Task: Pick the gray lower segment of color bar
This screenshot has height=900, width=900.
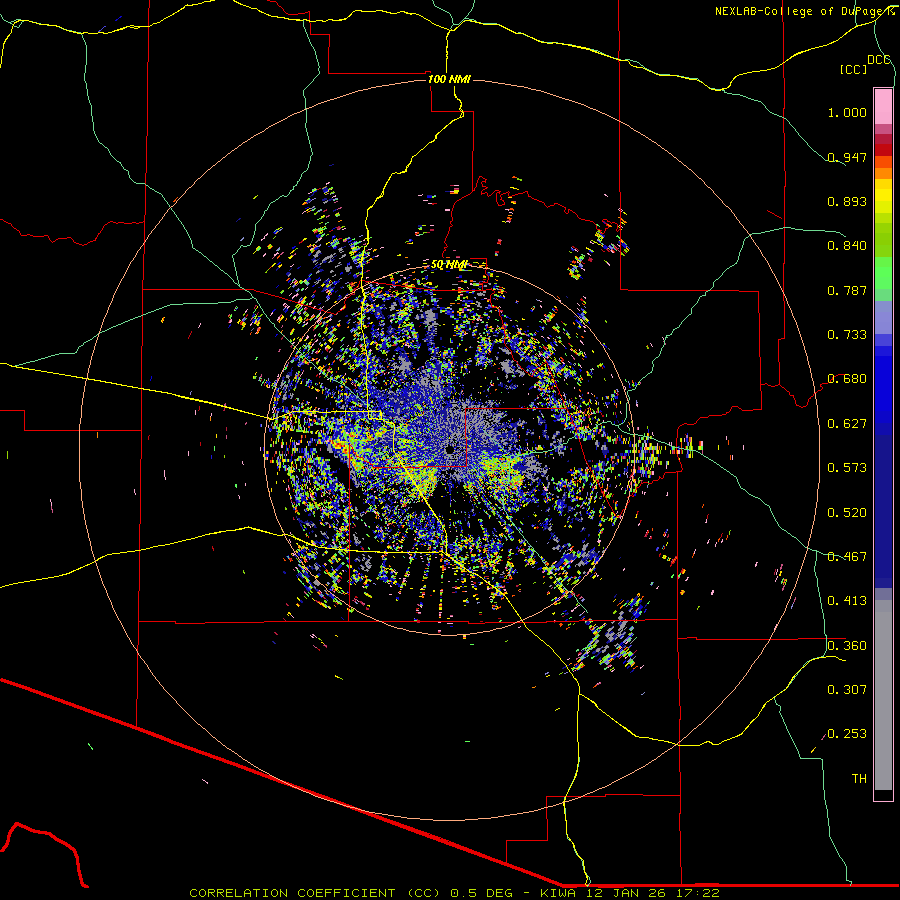Action: [883, 695]
